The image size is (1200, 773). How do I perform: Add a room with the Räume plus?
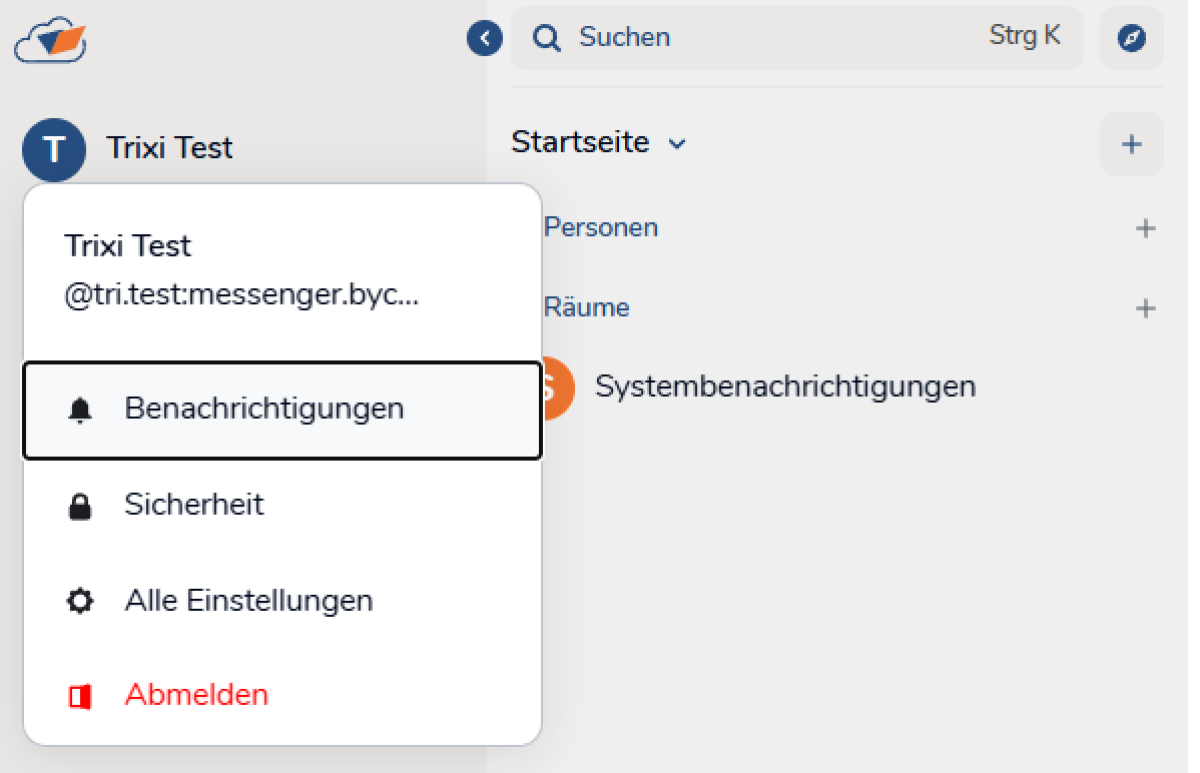[x=1145, y=308]
